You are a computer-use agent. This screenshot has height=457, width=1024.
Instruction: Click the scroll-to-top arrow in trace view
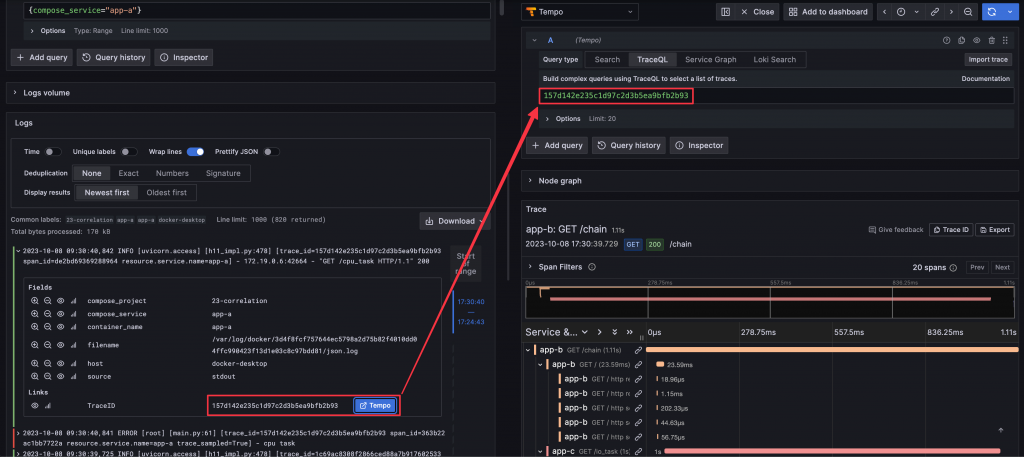point(1001,430)
